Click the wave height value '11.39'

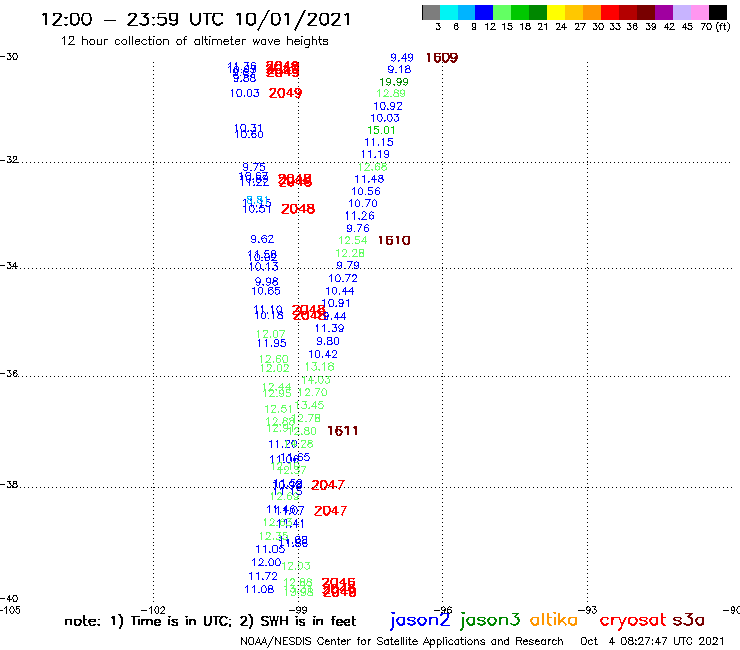(x=329, y=328)
